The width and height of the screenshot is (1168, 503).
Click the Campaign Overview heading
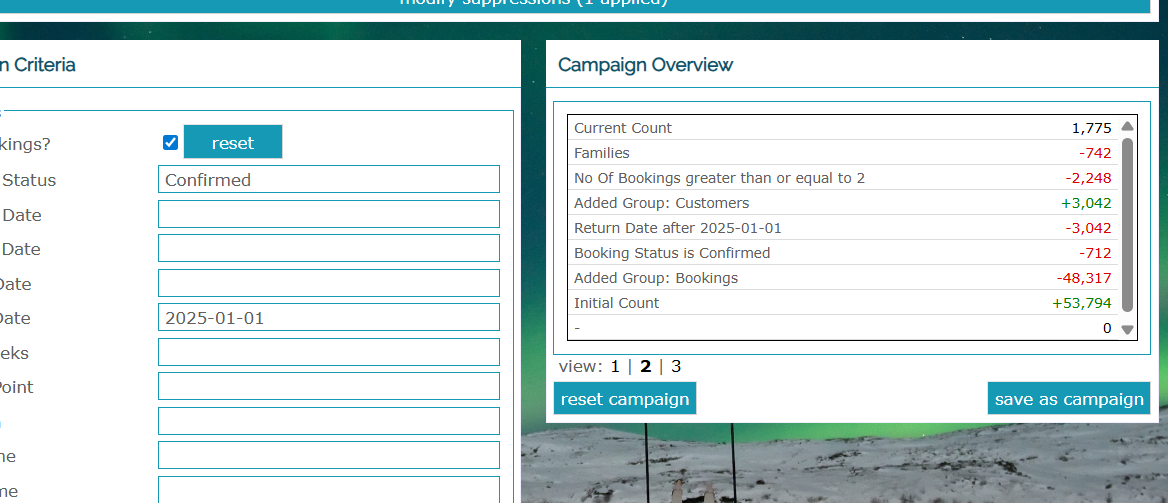click(645, 65)
